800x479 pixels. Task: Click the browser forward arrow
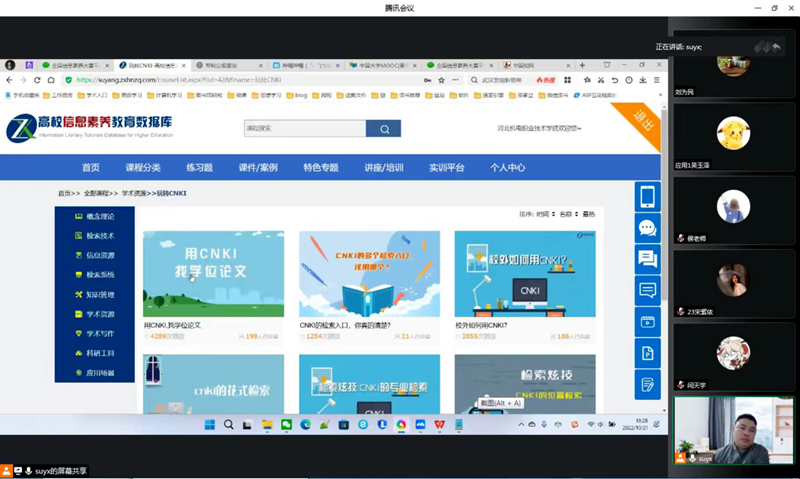[x=23, y=80]
